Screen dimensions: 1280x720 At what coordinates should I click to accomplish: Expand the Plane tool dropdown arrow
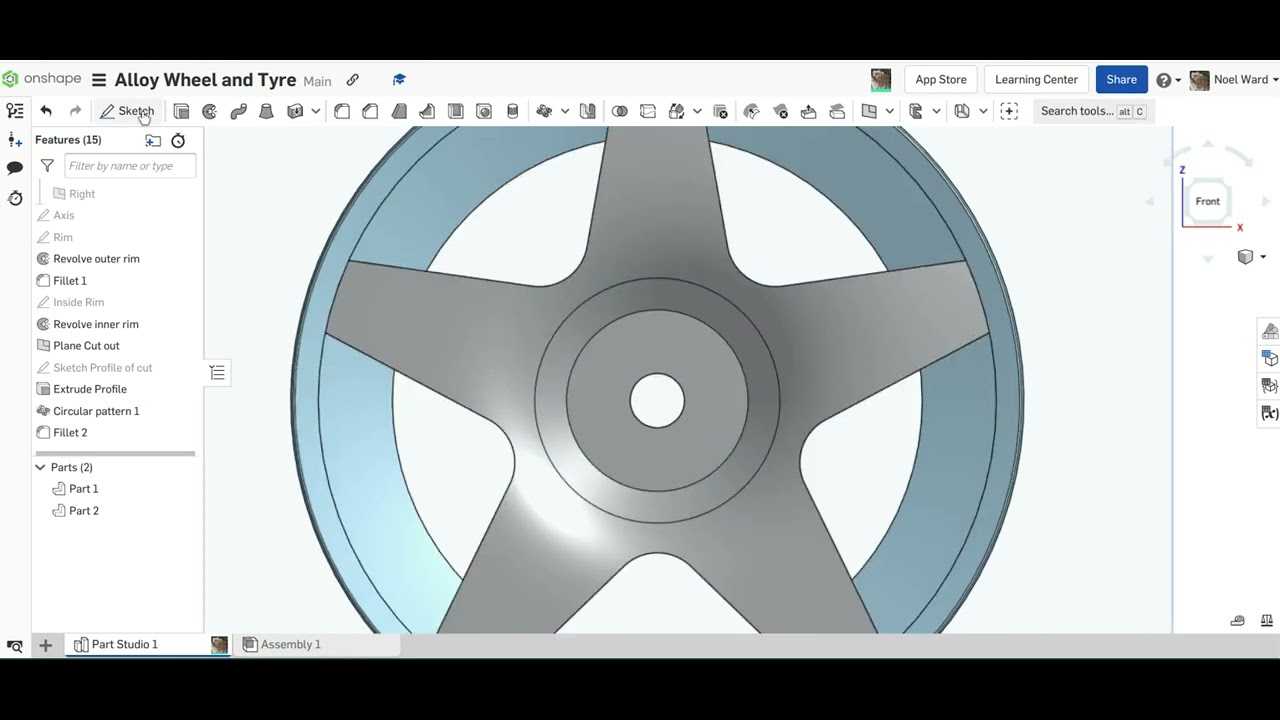tap(889, 111)
